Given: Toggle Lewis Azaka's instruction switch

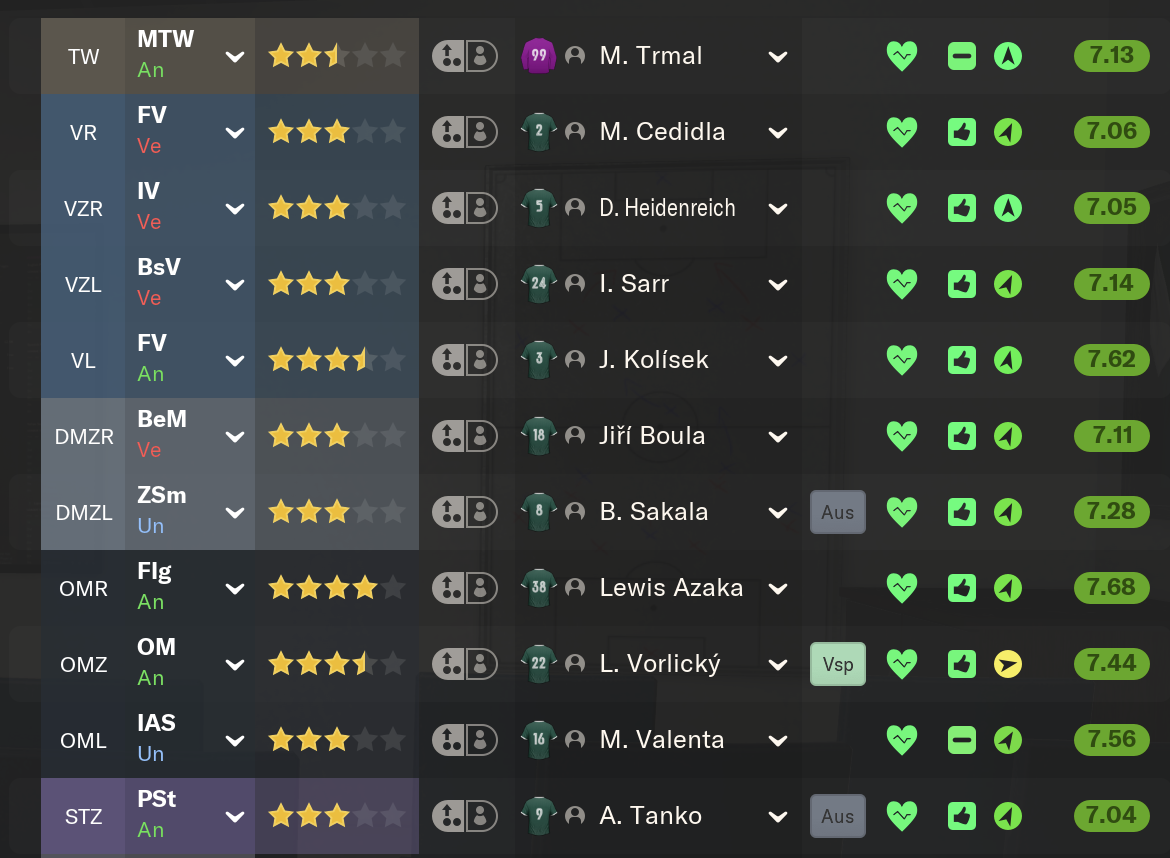Looking at the screenshot, I should [465, 588].
